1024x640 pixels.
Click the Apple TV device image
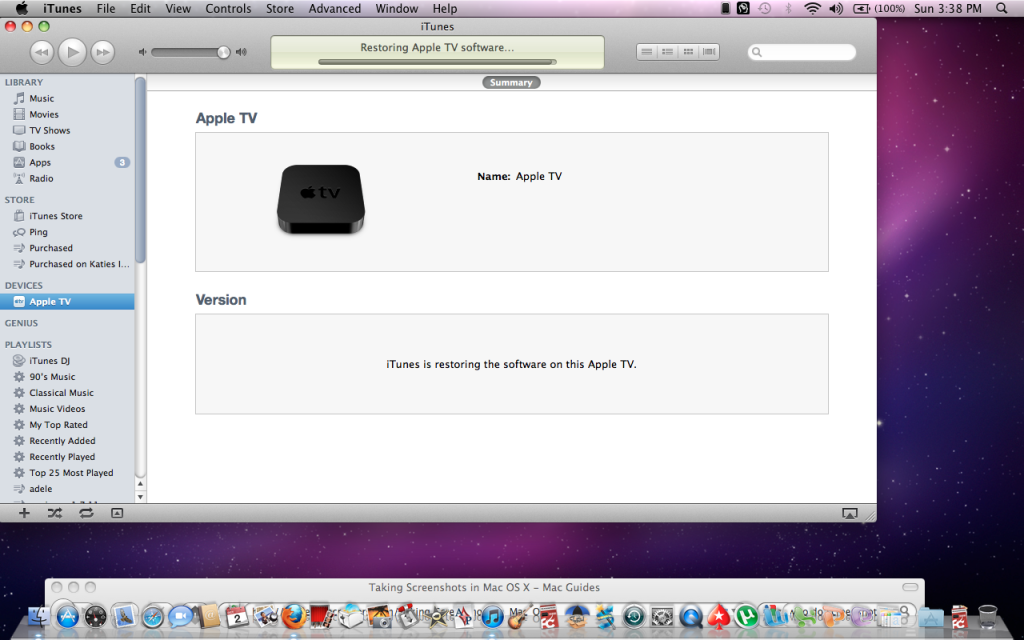click(x=321, y=199)
